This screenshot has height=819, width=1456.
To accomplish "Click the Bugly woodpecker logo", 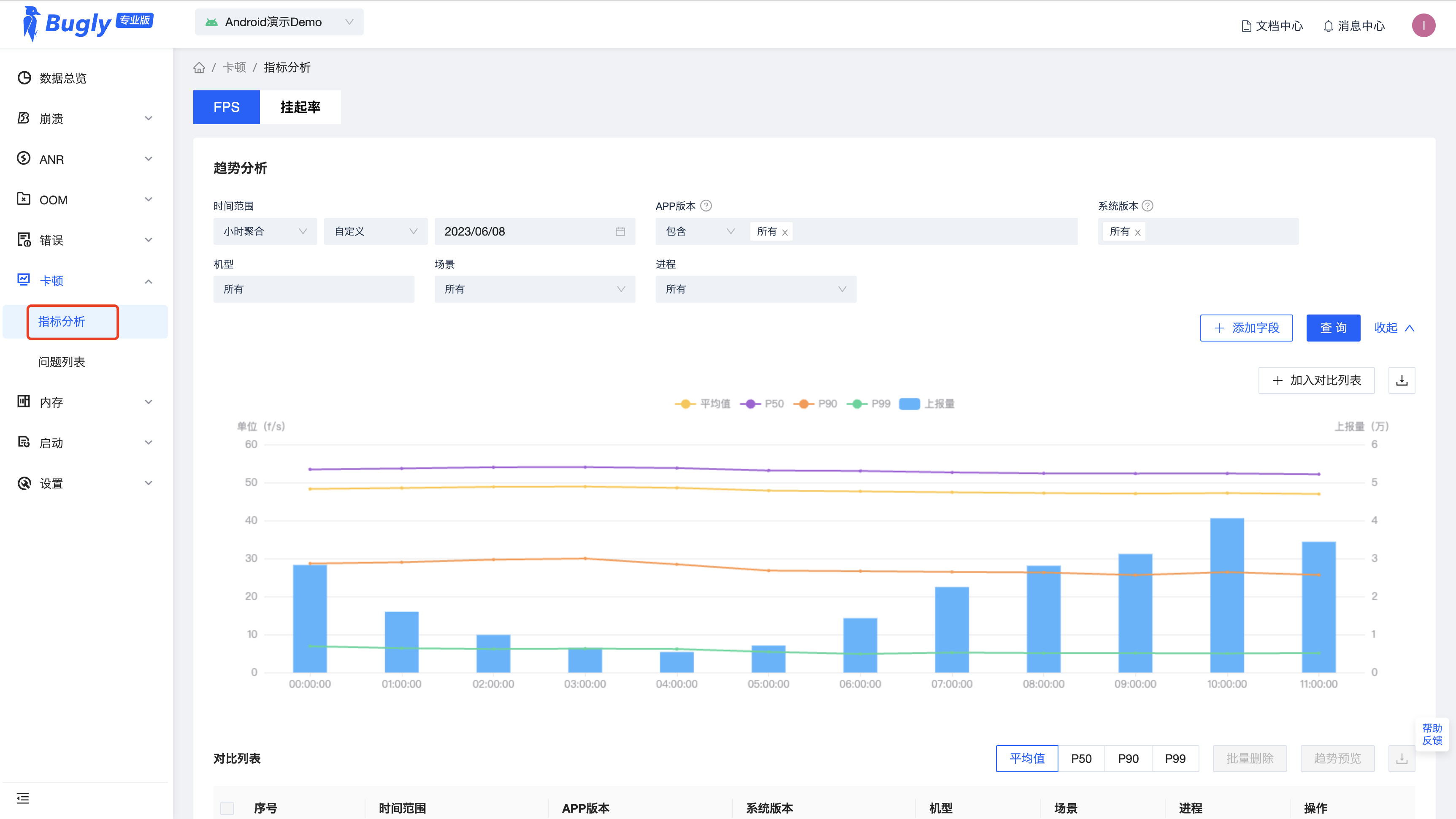I will coord(31,24).
